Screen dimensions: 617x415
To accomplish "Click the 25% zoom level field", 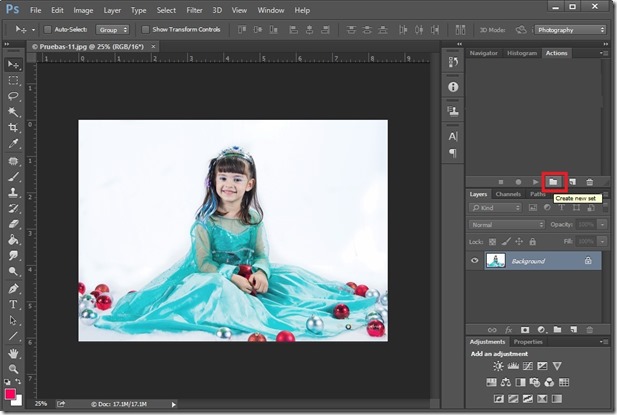I will coord(41,404).
